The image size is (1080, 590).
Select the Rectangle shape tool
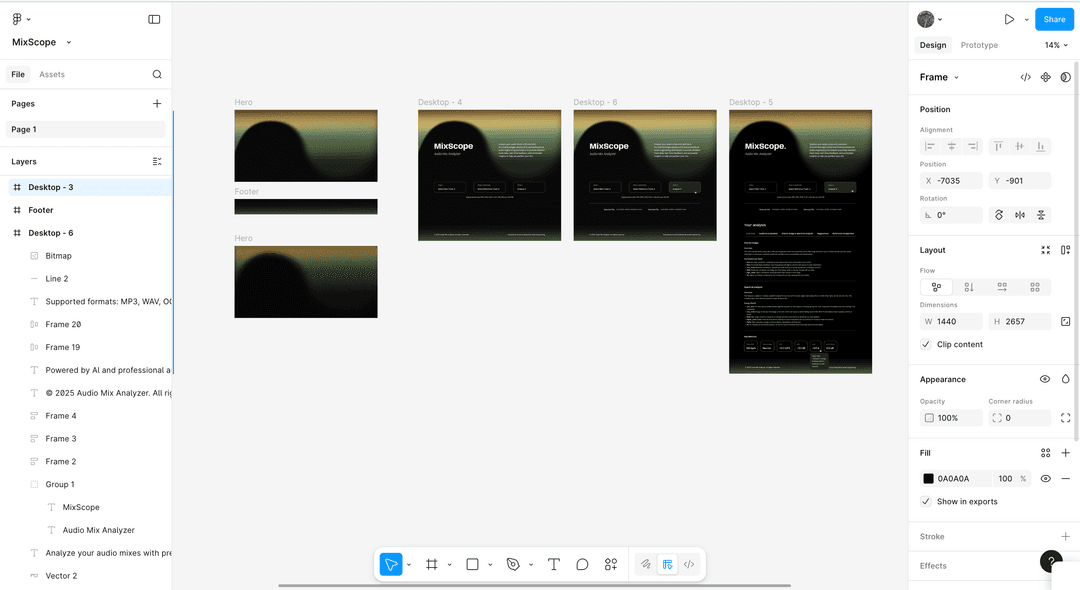coord(472,564)
